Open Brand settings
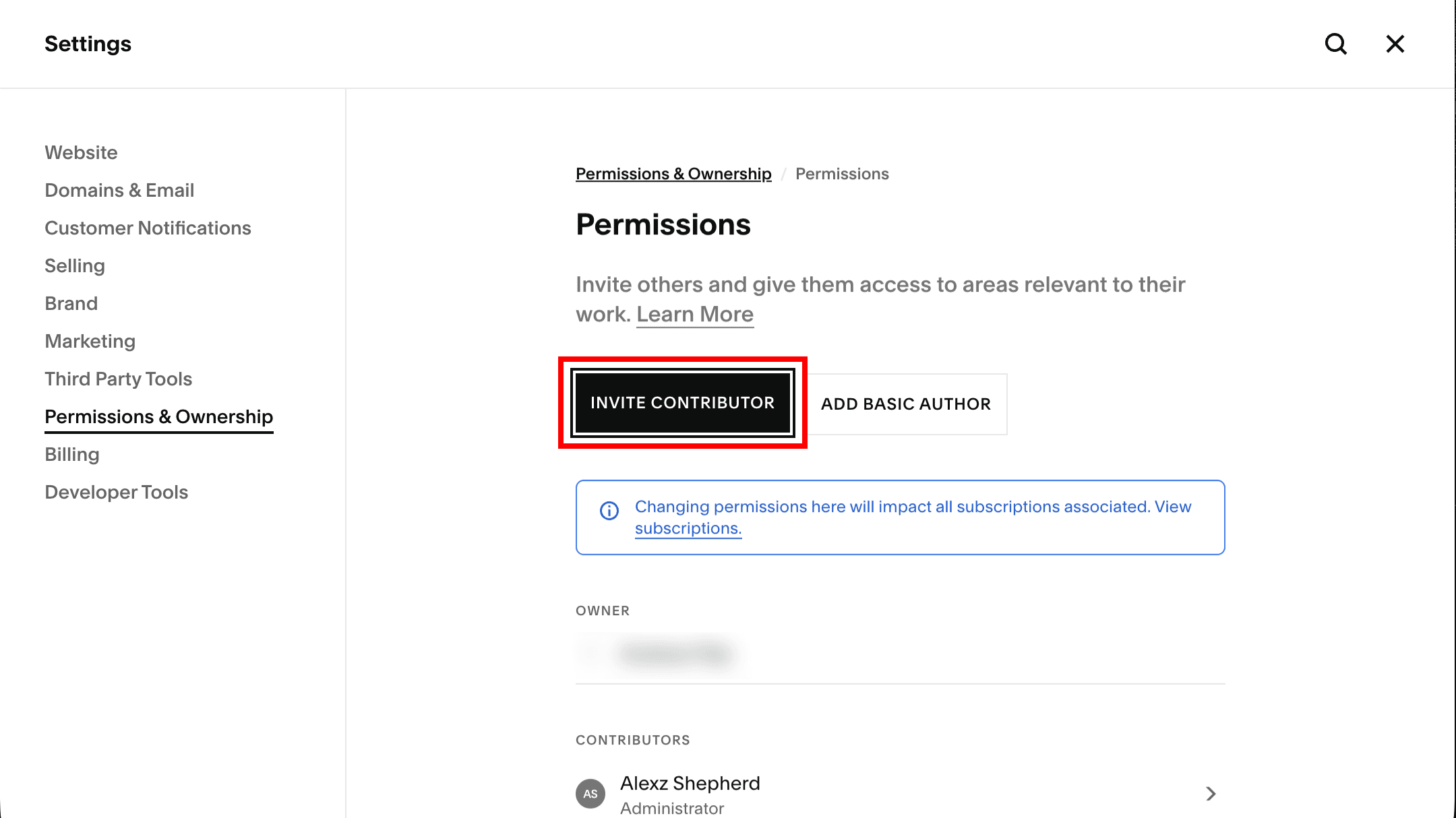 71,303
